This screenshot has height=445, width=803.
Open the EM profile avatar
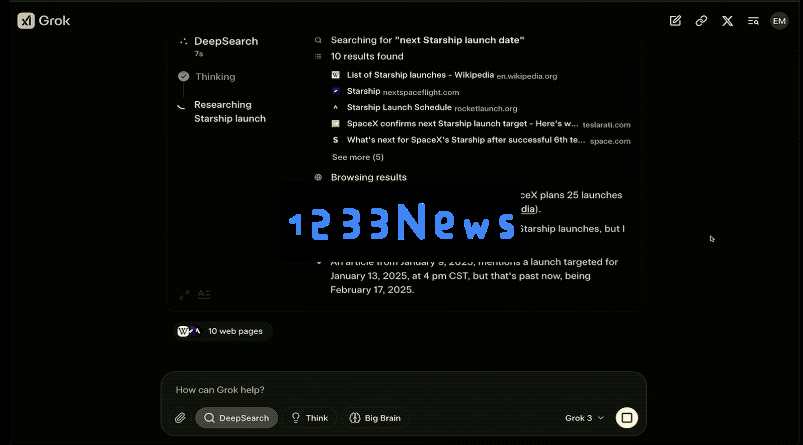[x=779, y=20]
